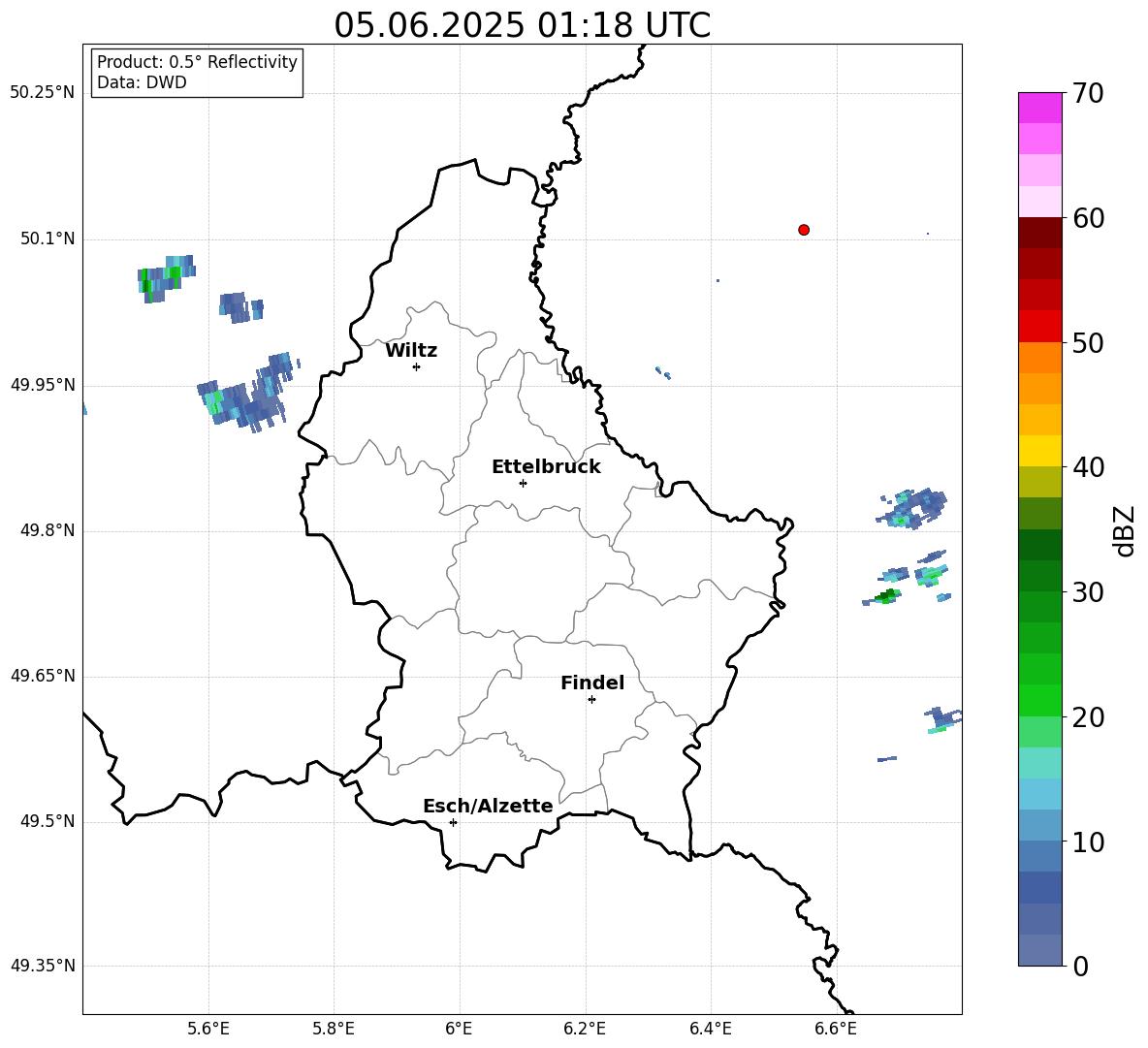Click the 0 colorbar tick label
This screenshot has height=1048, width=1148.
pyautogui.click(x=1080, y=966)
